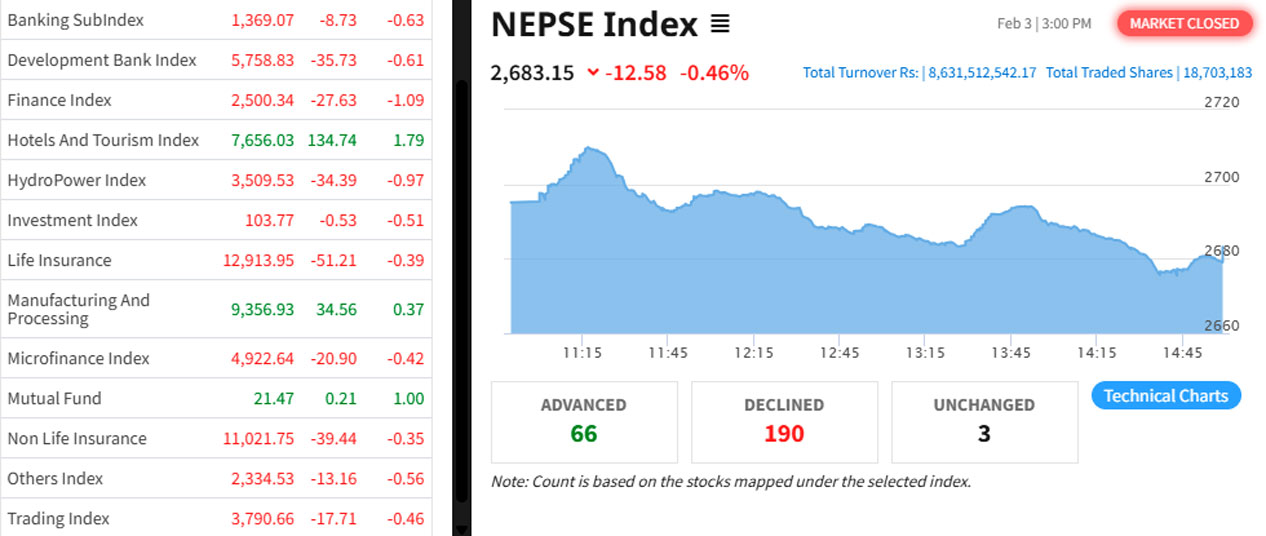Open the Technical Charts button
The height and width of the screenshot is (536, 1266).
1166,396
